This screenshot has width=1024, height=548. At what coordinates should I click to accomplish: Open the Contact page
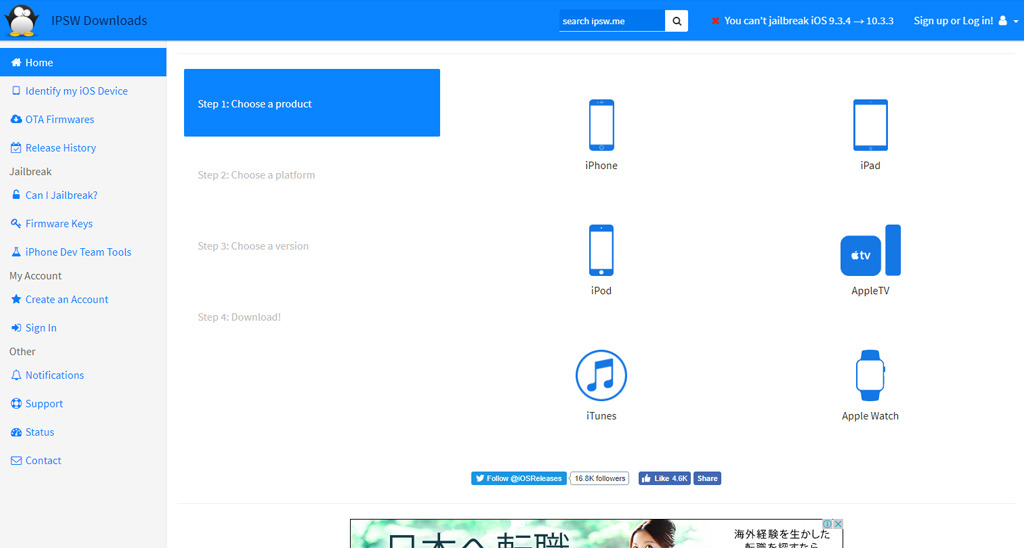[x=43, y=460]
